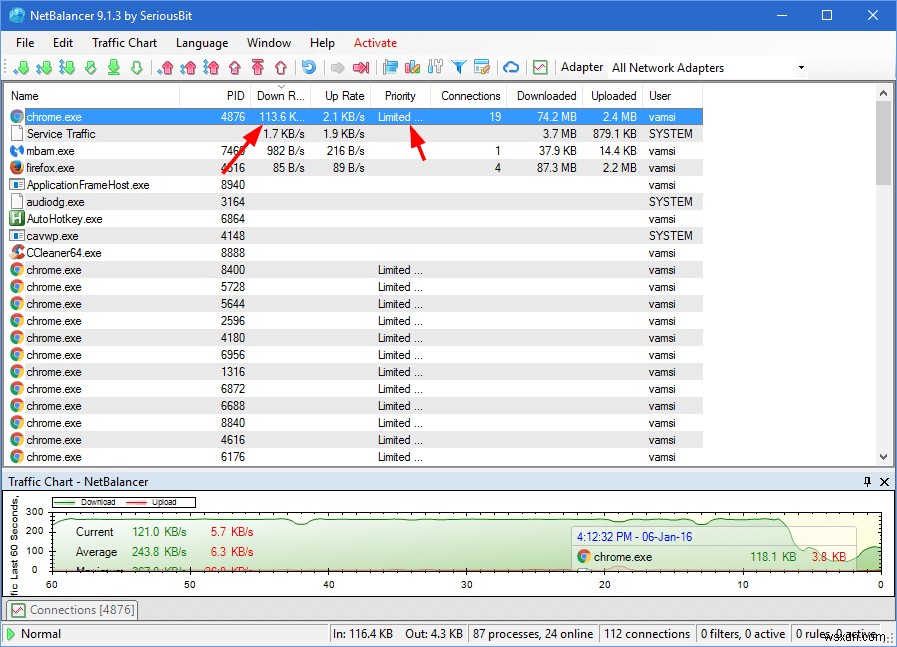
Task: Open the All Network Adapters dropdown
Action: [x=800, y=67]
